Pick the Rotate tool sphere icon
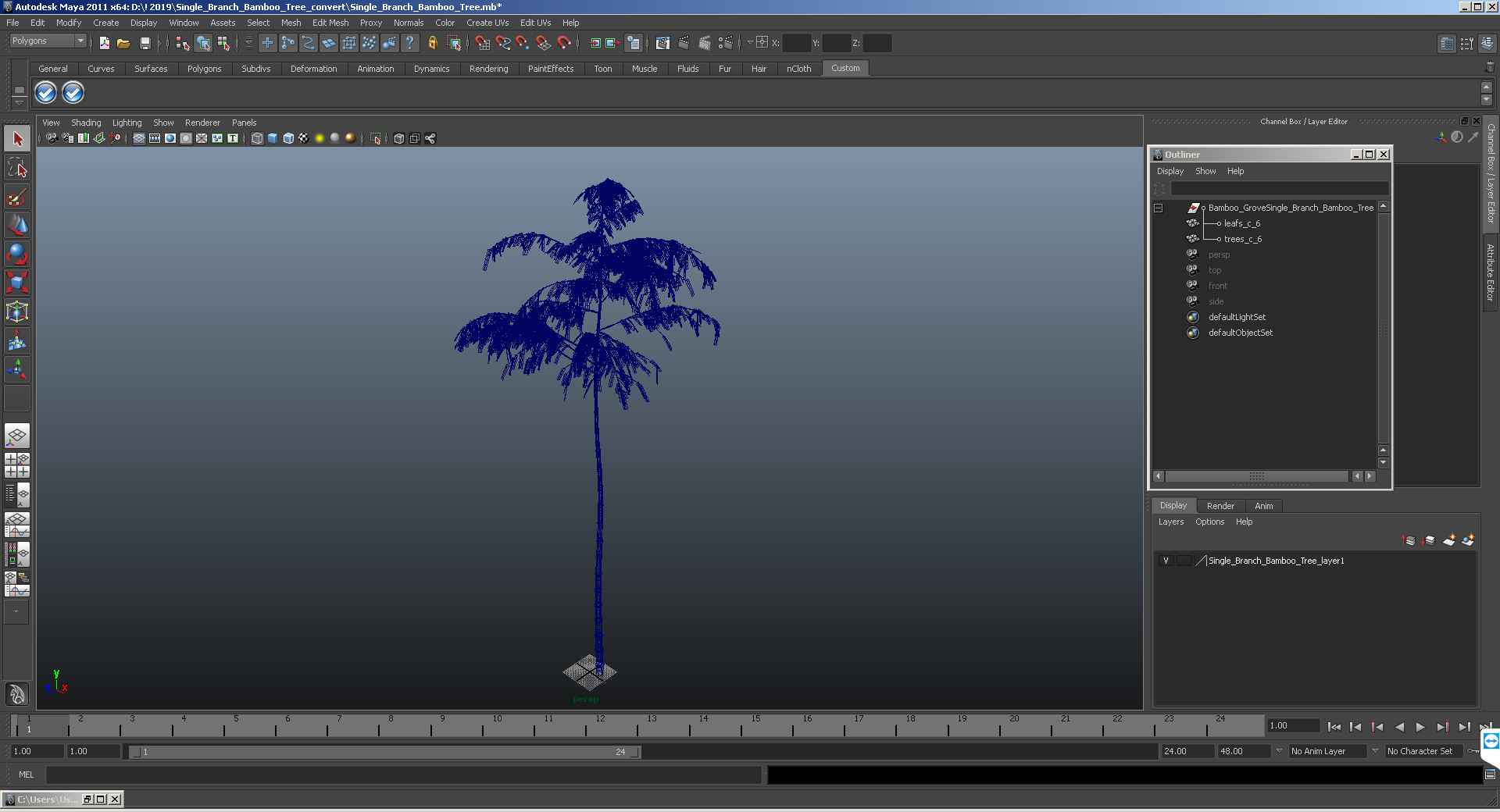 (17, 255)
